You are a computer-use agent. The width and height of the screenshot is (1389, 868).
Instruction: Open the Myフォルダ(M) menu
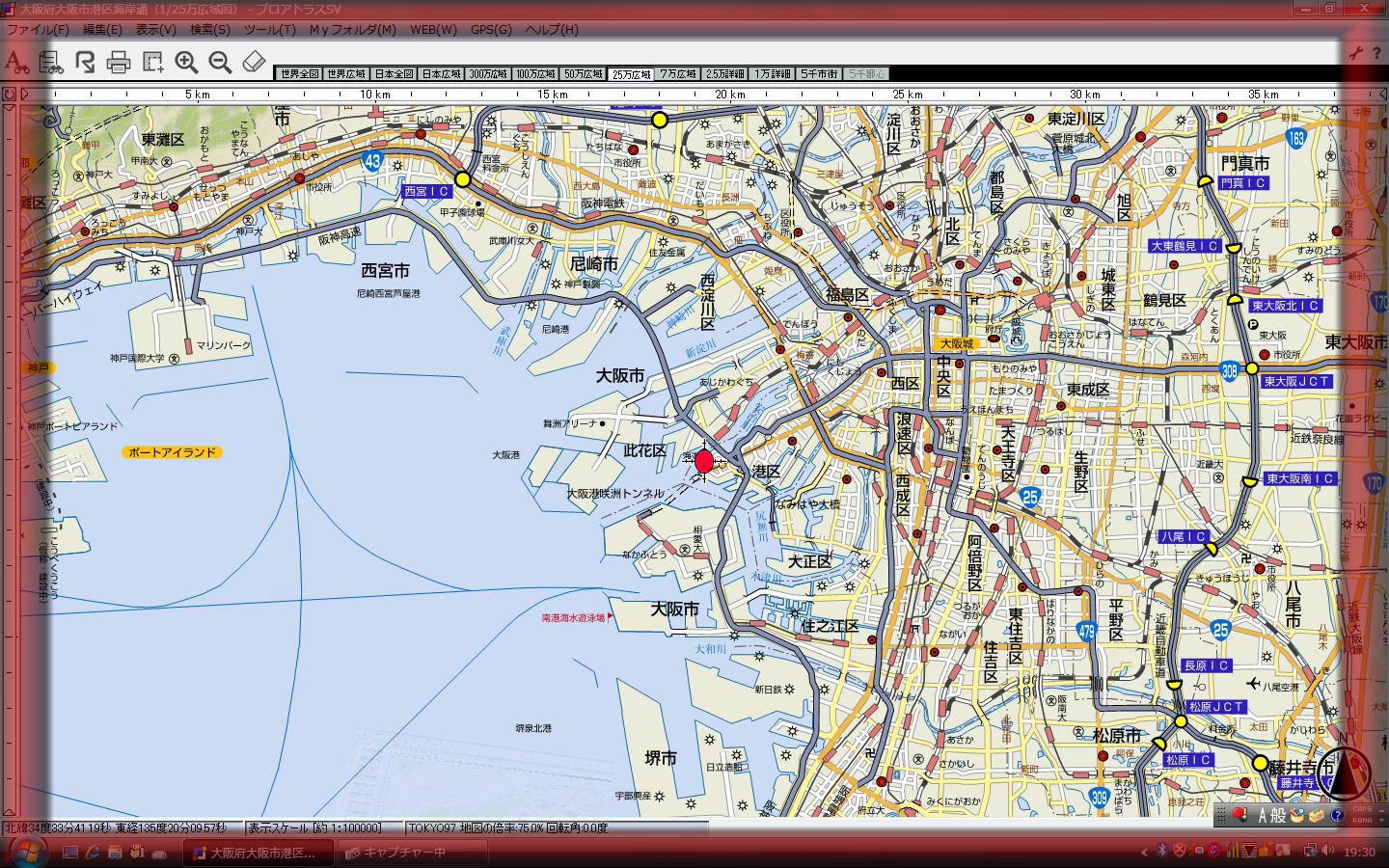pyautogui.click(x=352, y=30)
